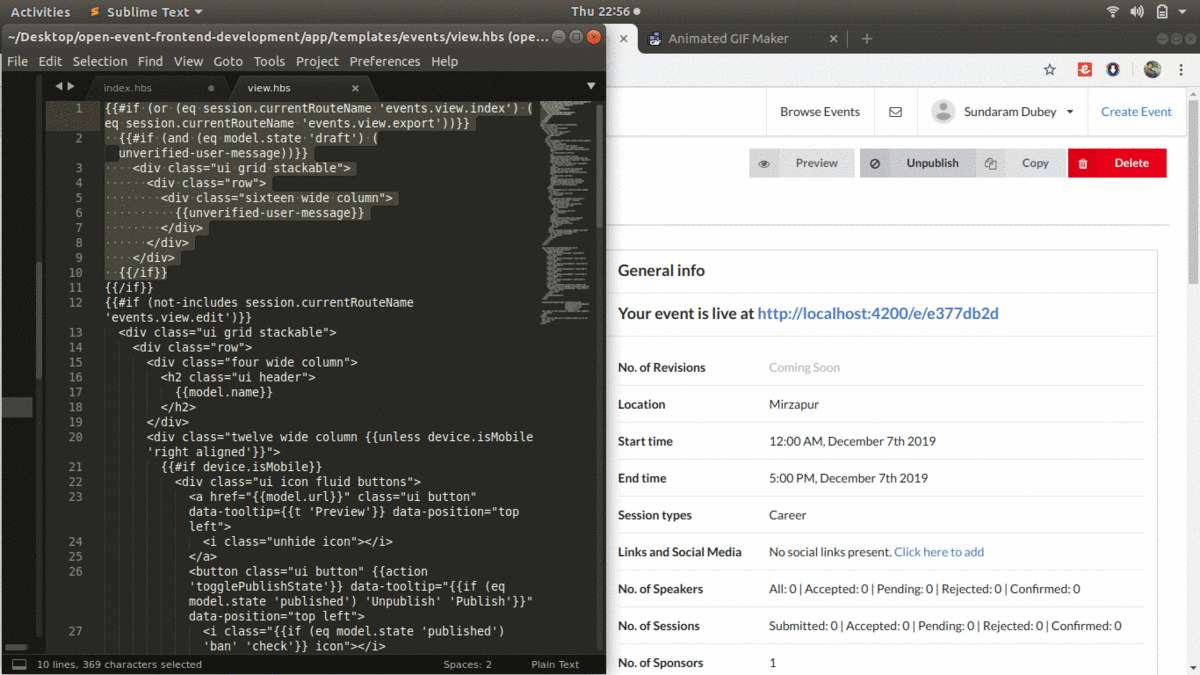The image size is (1200, 675).
Task: Open the Project menu
Action: 317,61
